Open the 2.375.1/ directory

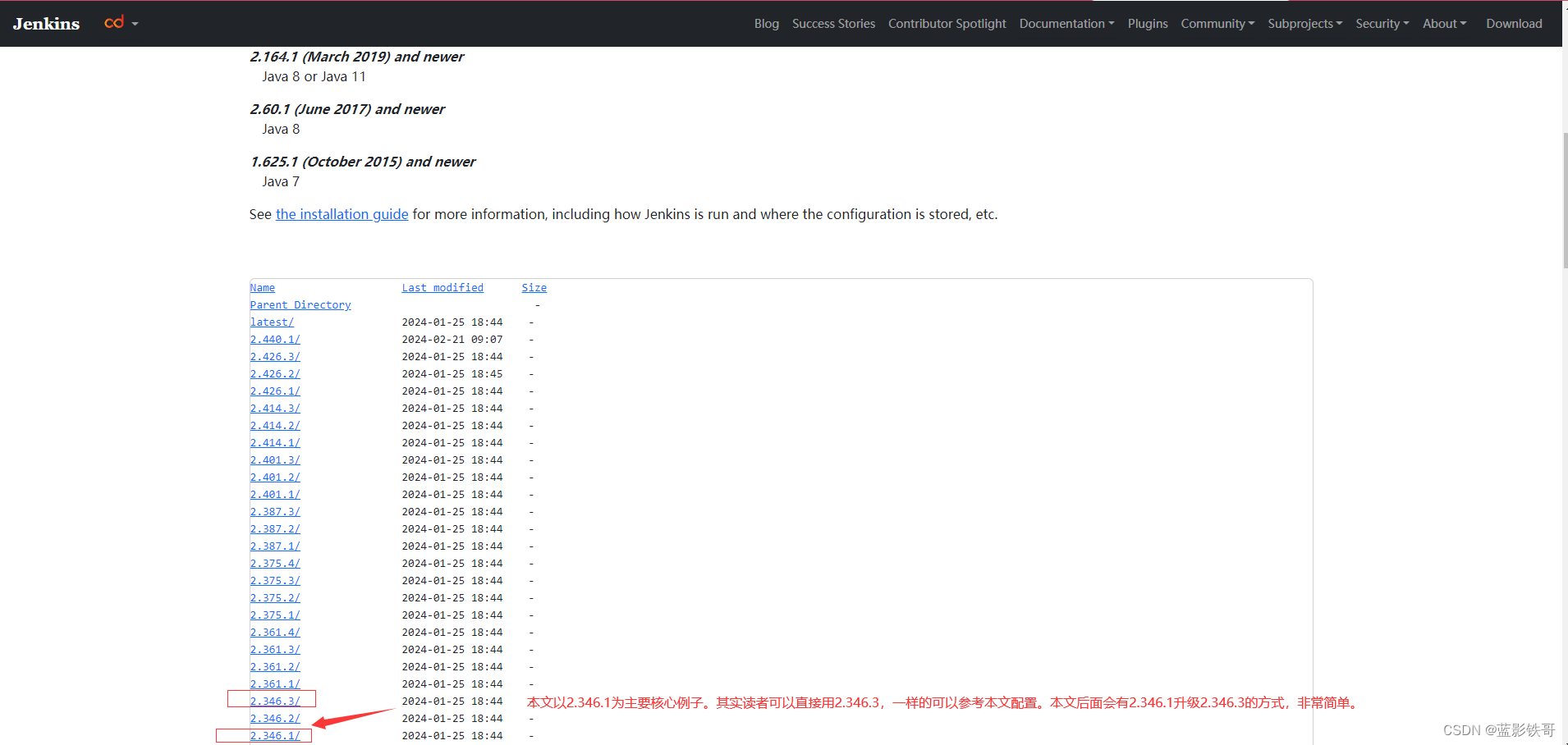click(x=275, y=615)
